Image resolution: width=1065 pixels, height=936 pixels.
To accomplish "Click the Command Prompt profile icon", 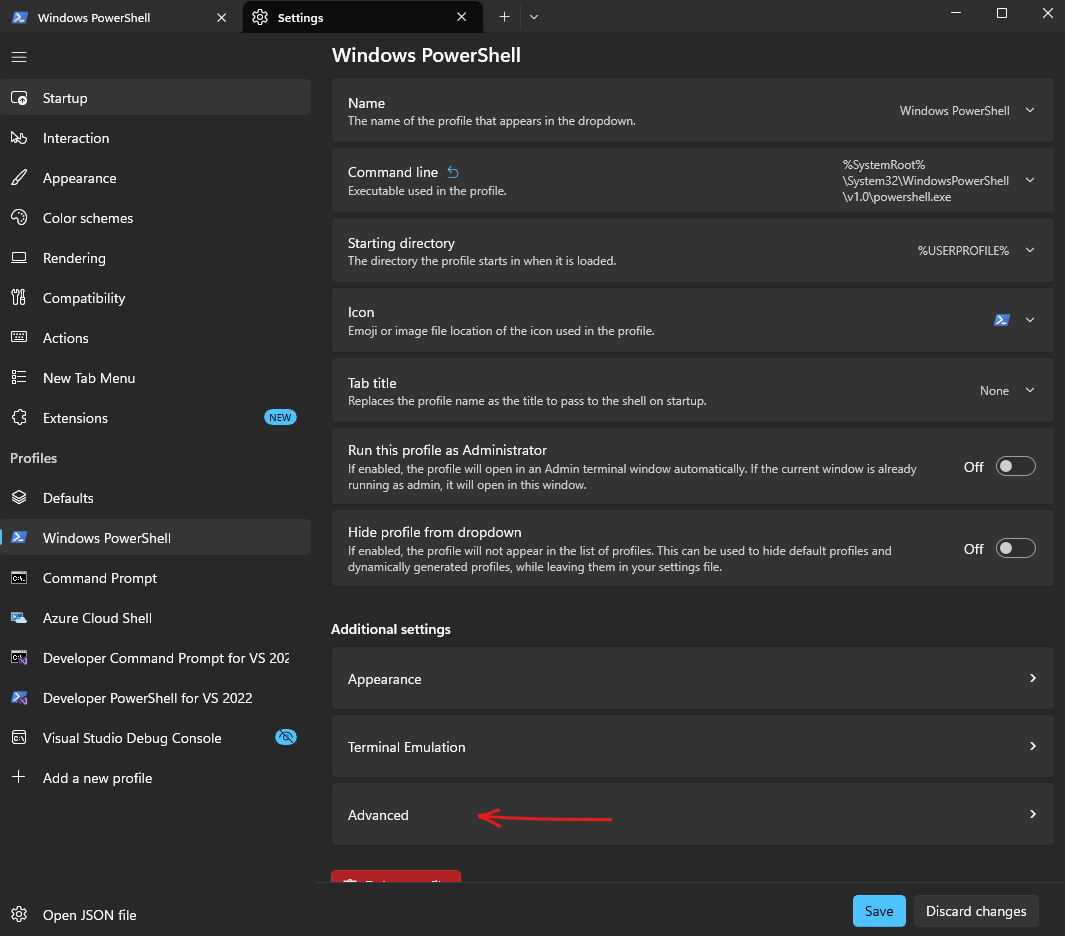I will point(19,578).
